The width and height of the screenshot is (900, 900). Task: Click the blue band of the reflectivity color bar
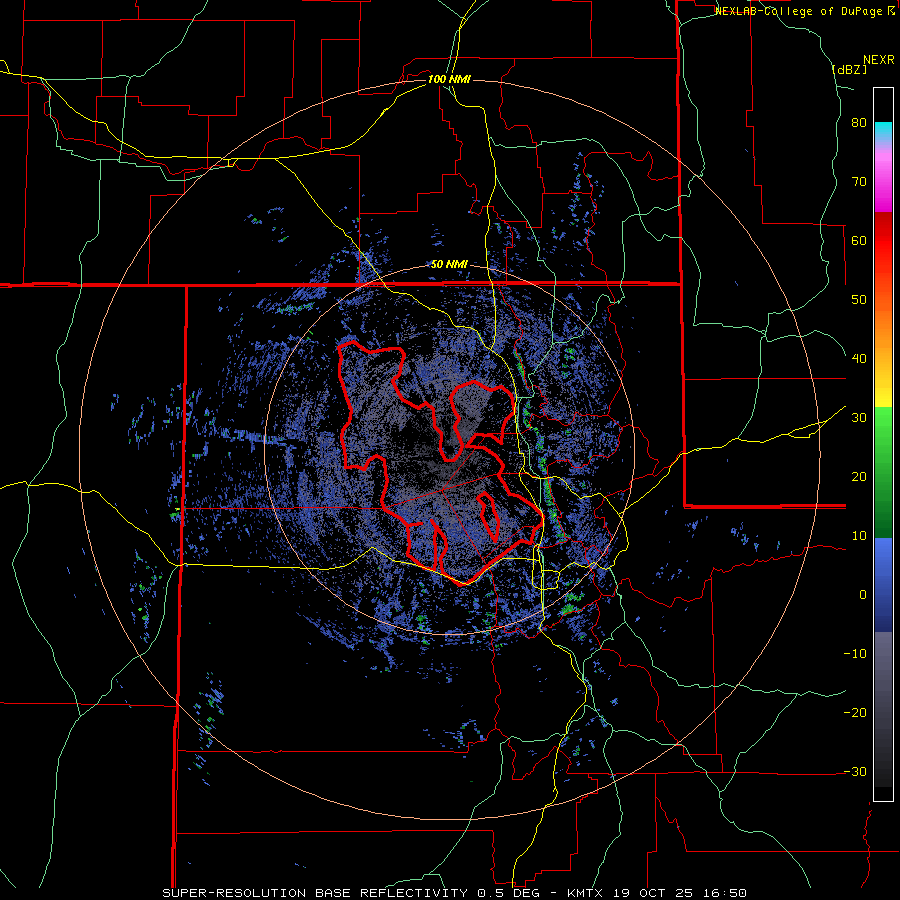[x=883, y=585]
